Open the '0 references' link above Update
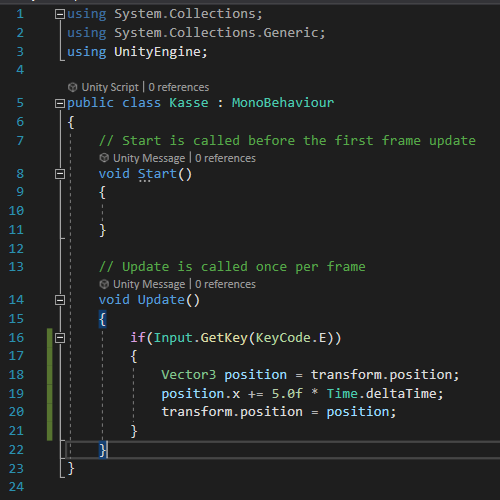The width and height of the screenshot is (500, 500). (225, 284)
